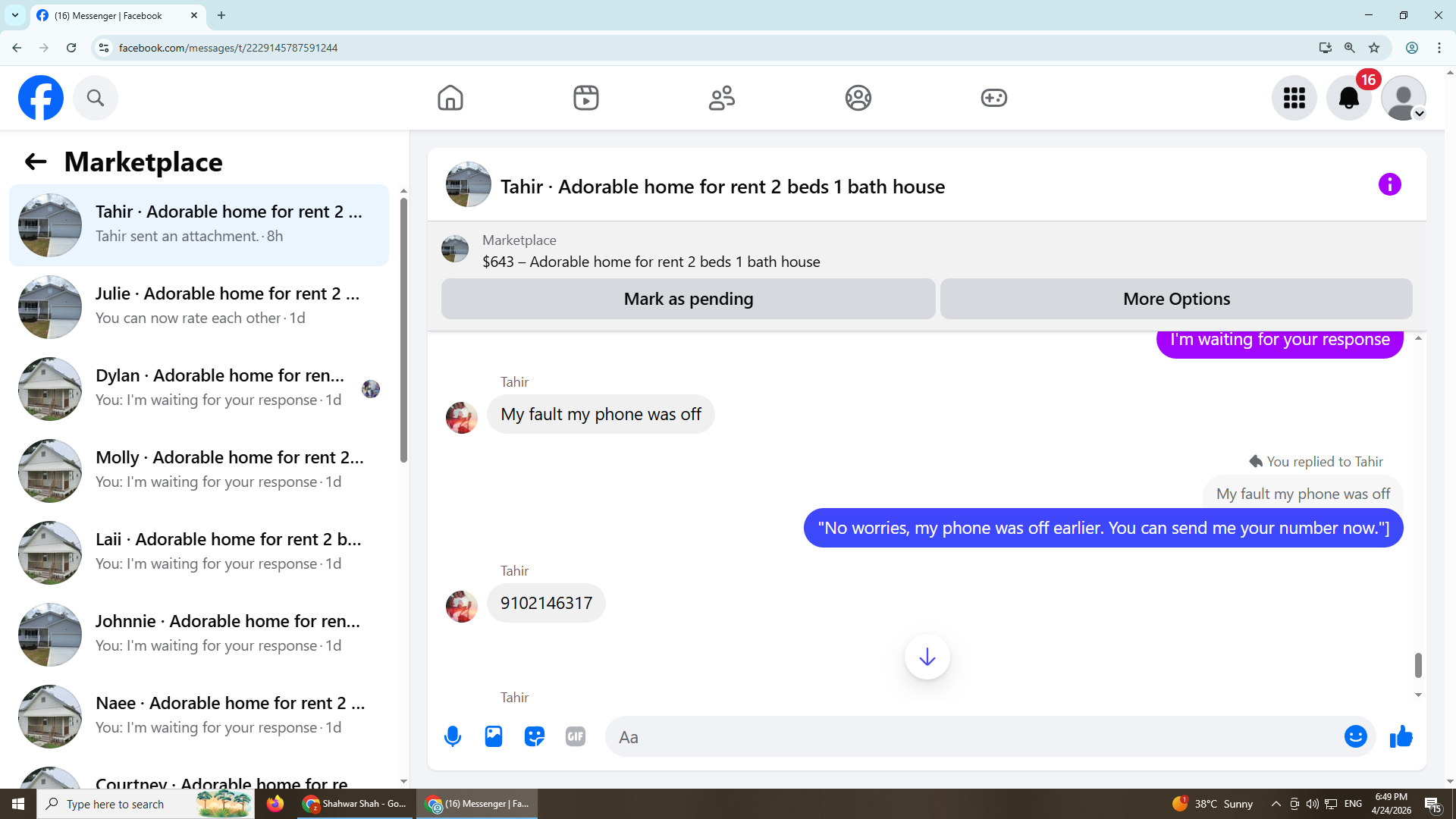Open Gaming controller icon
The width and height of the screenshot is (1456, 819).
point(994,98)
